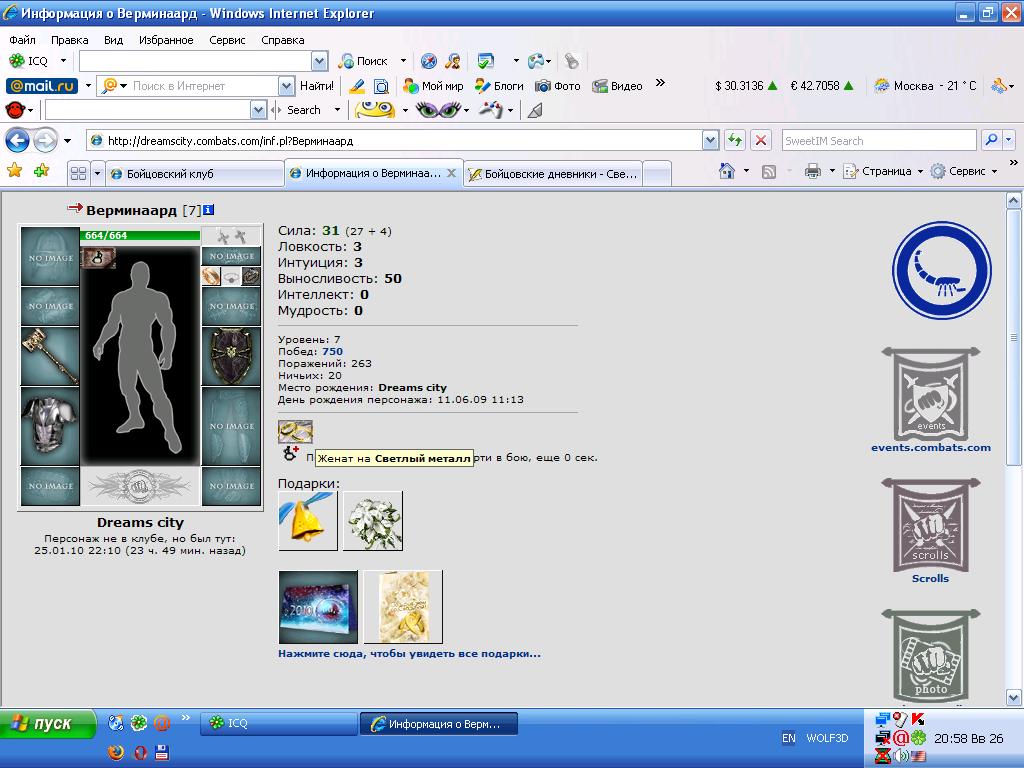1024x768 pixels.
Task: Open the scorpion clan emblem
Action: (x=942, y=270)
